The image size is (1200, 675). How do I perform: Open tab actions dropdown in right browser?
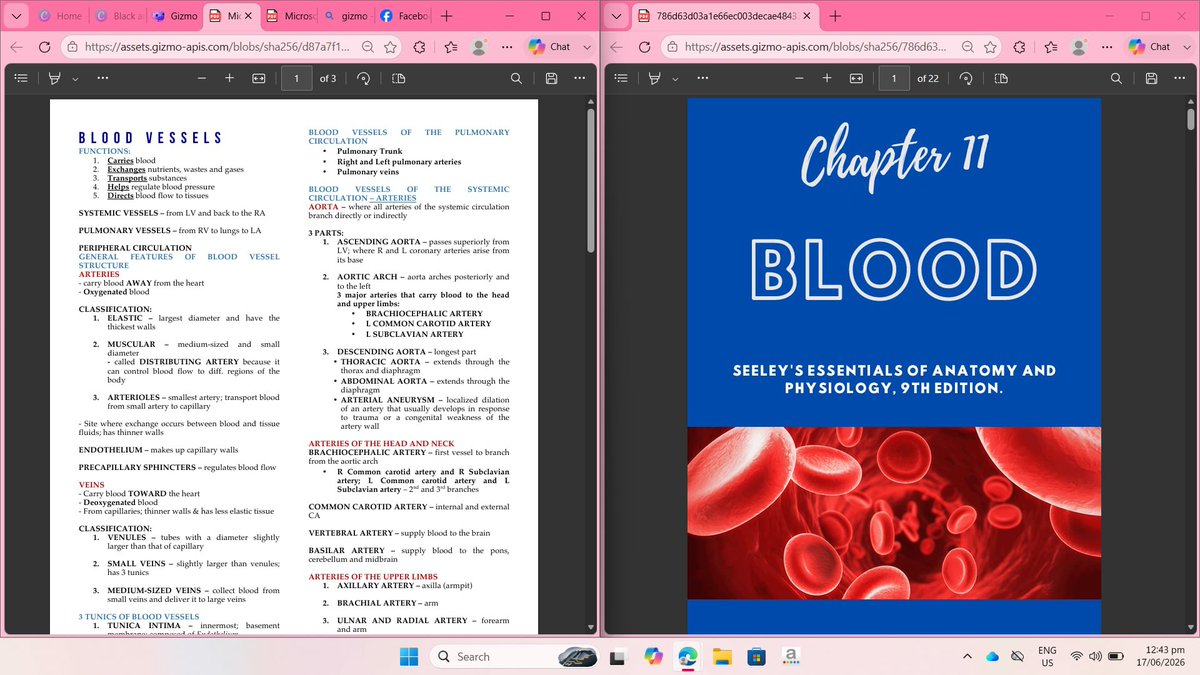click(617, 16)
